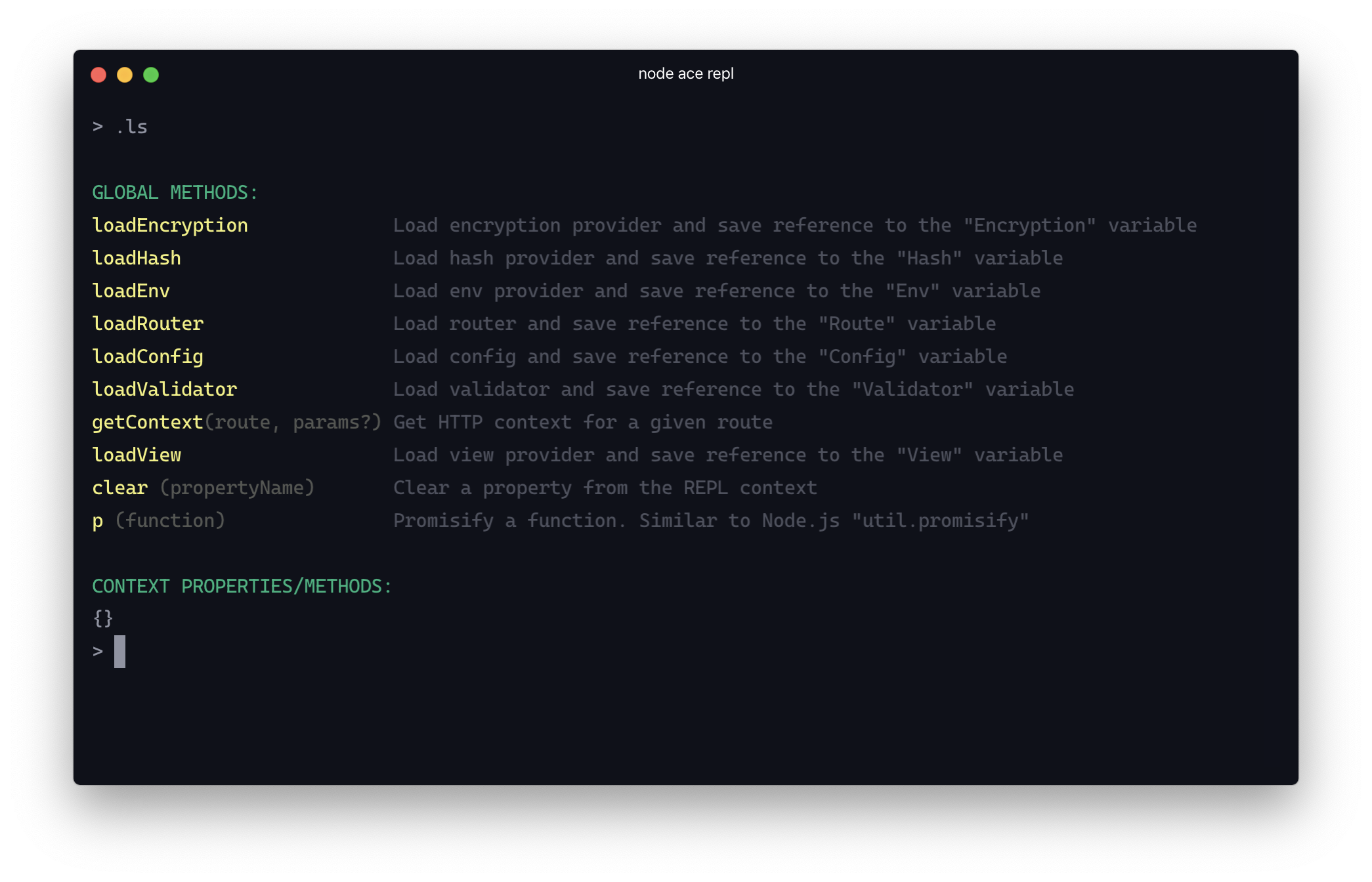Select the loadHash method name

[137, 258]
